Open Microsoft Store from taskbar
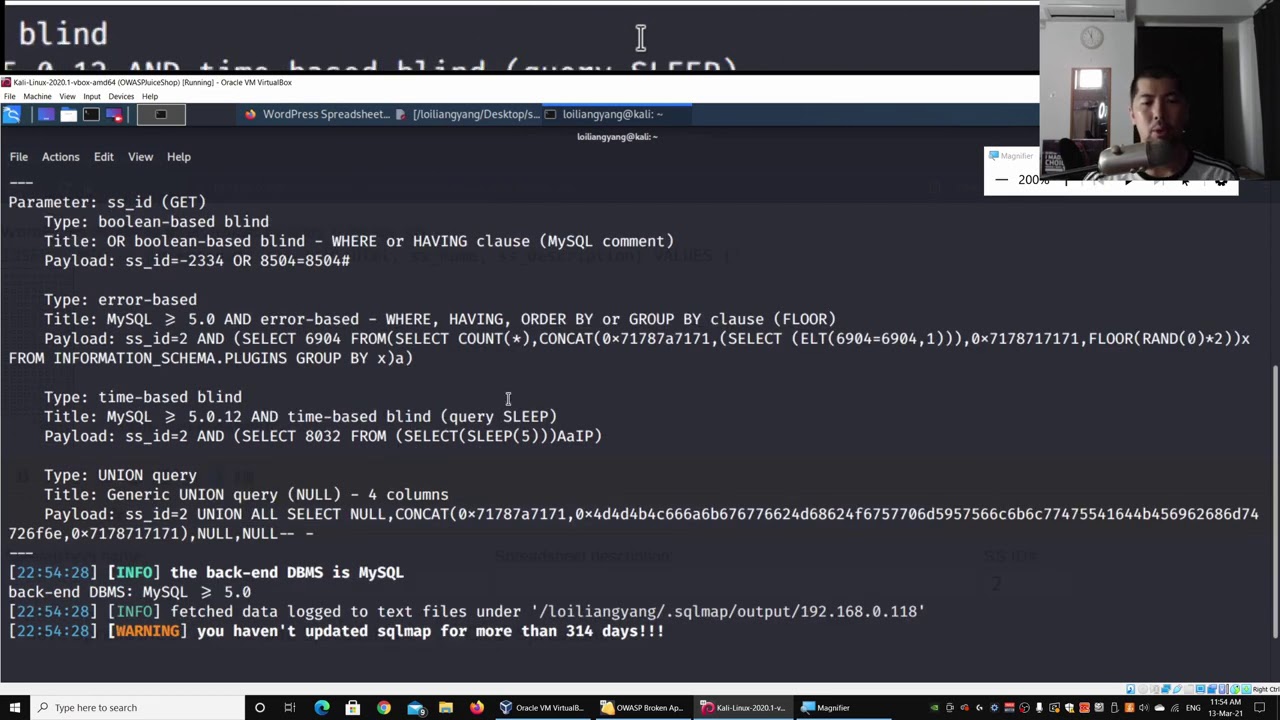 (352, 708)
